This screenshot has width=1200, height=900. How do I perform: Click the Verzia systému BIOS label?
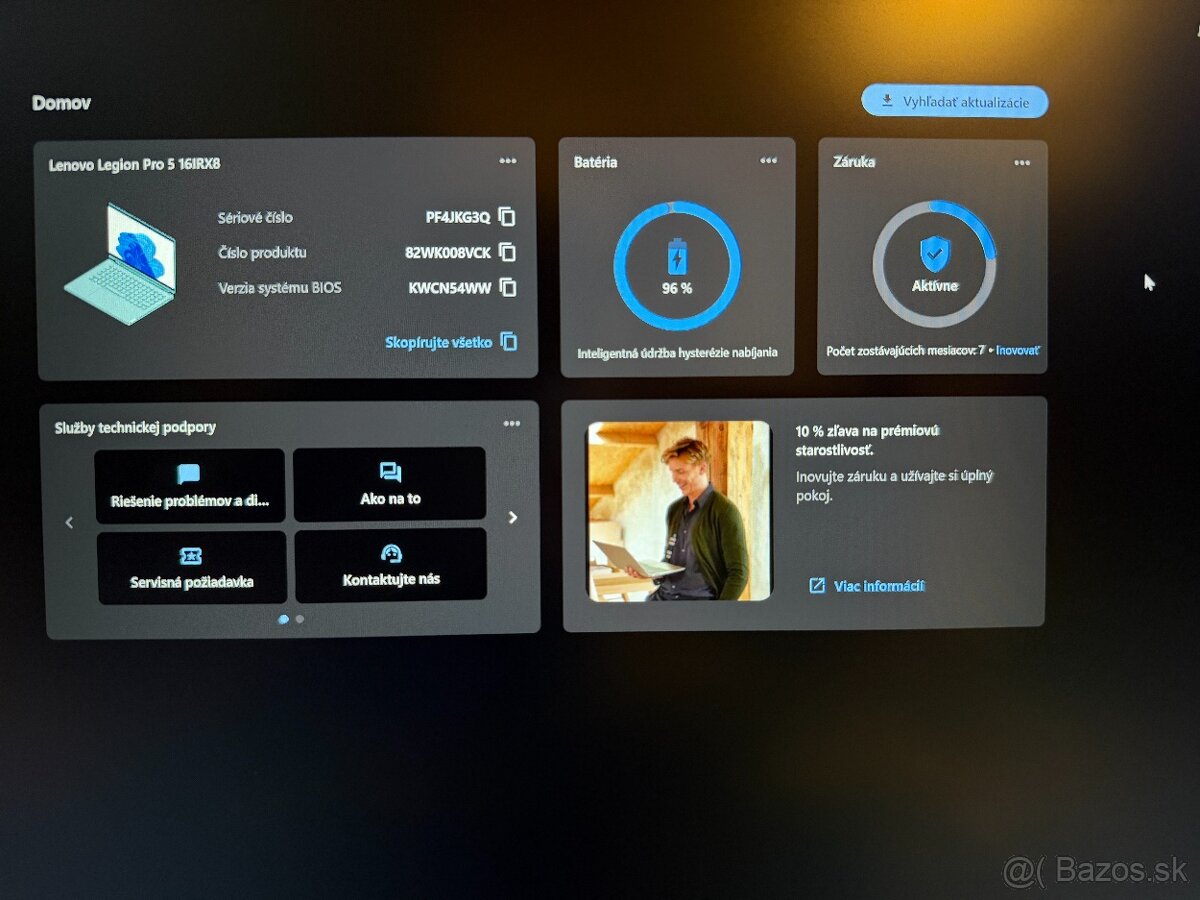coord(280,288)
